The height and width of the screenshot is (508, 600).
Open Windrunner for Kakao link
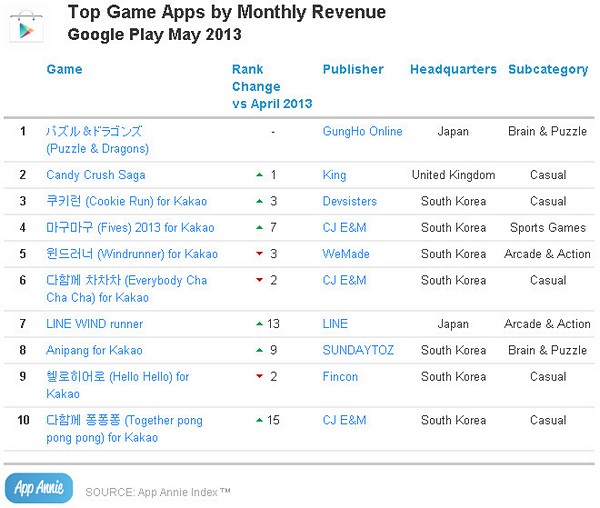point(132,254)
